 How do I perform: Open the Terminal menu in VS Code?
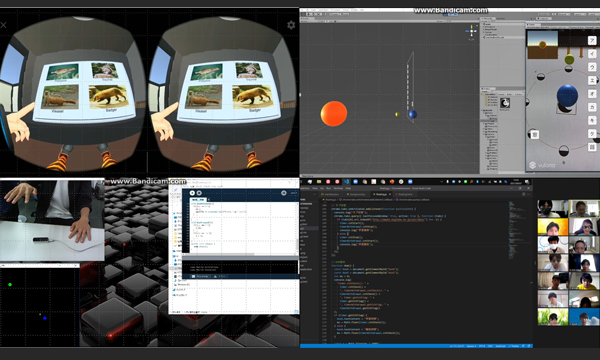click(338, 188)
